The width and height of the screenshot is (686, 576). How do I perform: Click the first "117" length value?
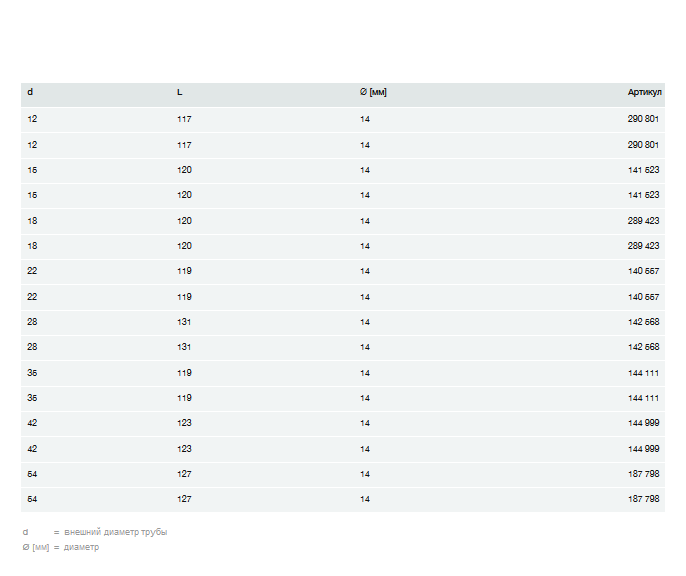[184, 119]
